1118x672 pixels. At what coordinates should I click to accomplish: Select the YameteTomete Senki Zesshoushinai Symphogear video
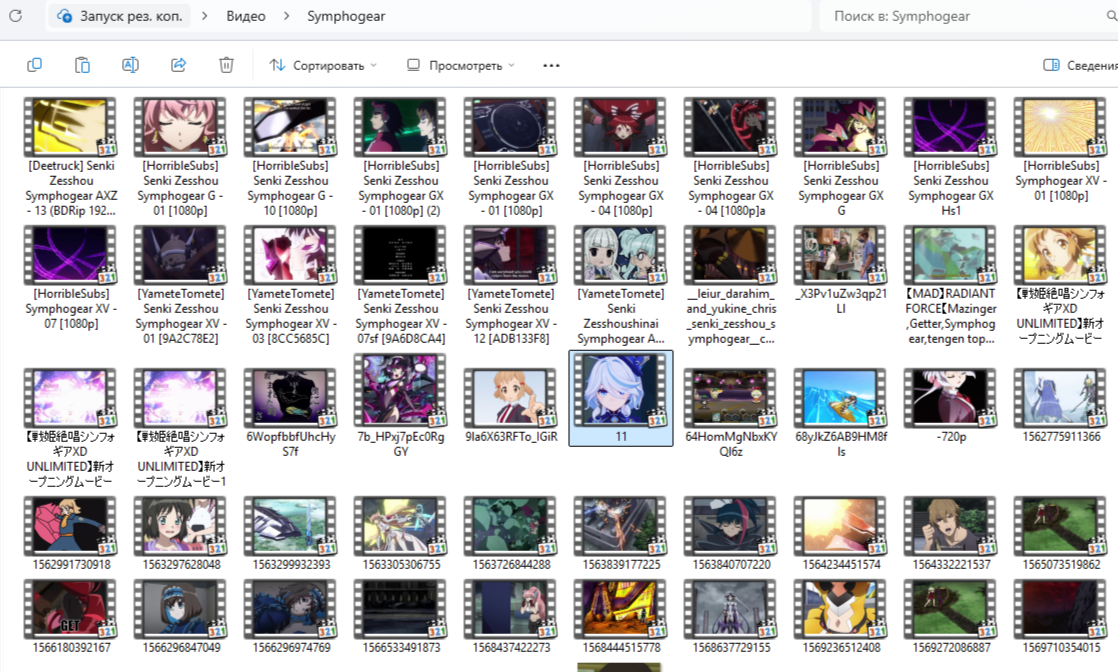pos(621,285)
